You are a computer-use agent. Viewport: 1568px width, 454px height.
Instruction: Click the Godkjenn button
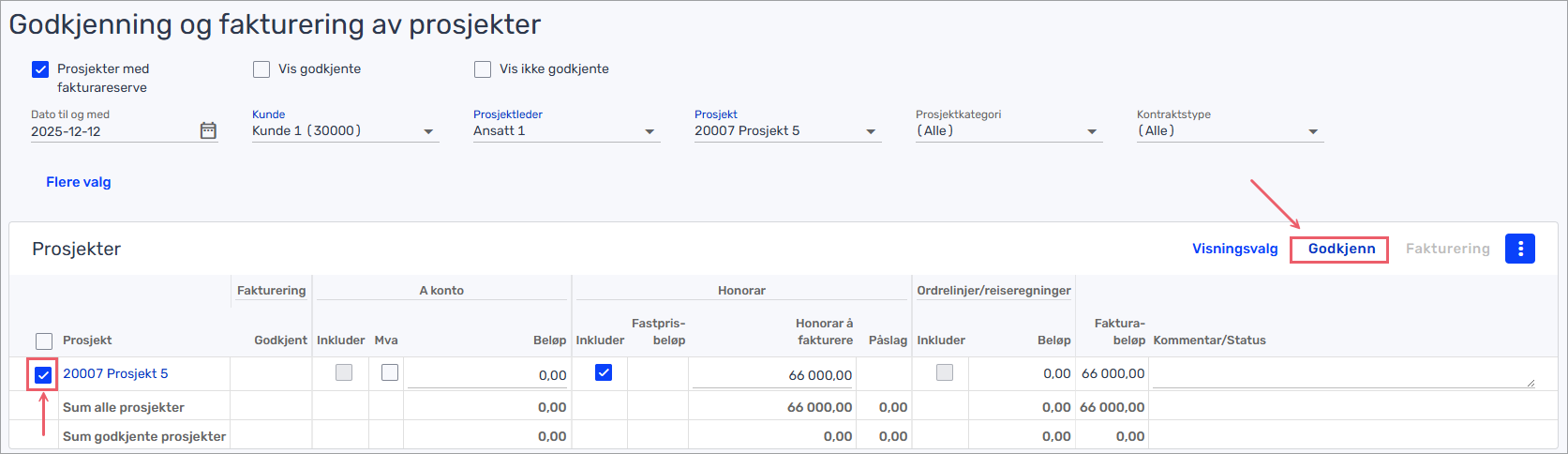click(x=1341, y=249)
